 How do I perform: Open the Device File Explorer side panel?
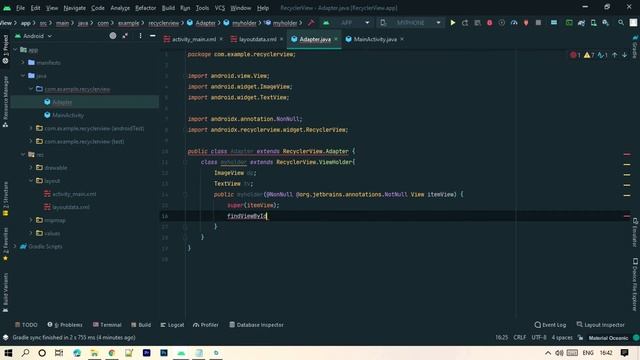pyautogui.click(x=635, y=284)
